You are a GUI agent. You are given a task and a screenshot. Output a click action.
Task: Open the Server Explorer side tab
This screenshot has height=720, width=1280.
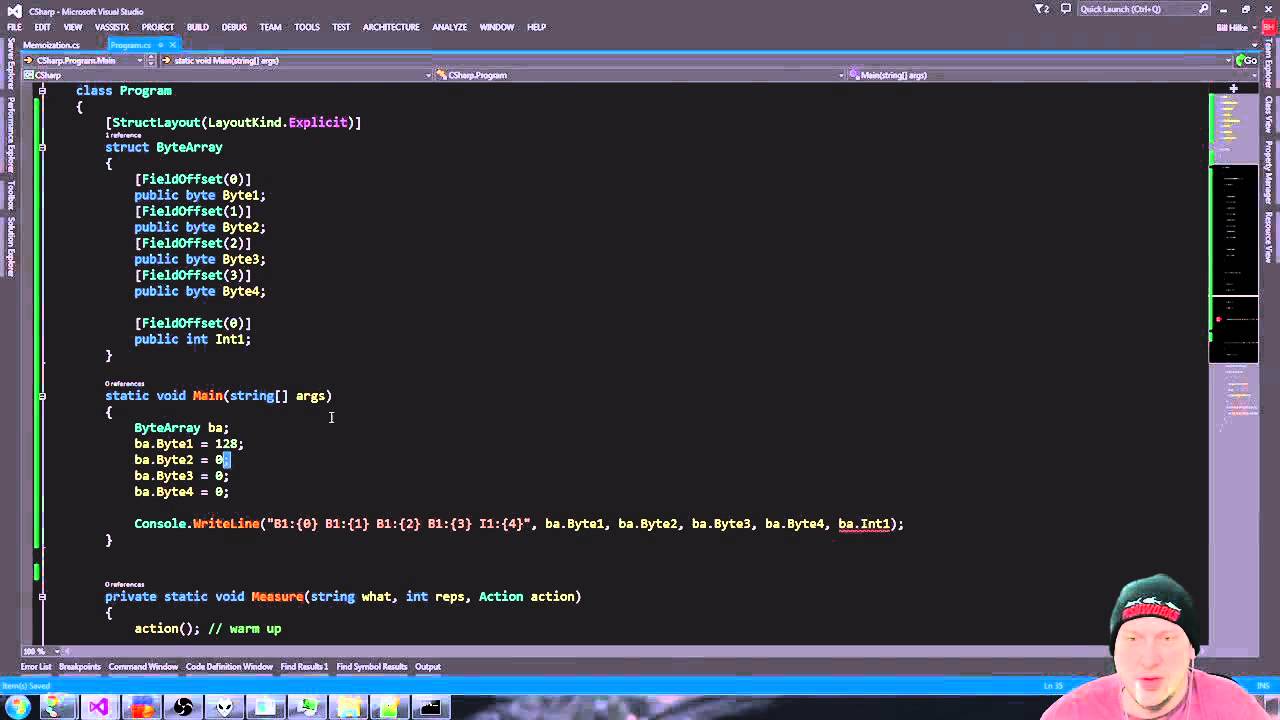click(11, 66)
